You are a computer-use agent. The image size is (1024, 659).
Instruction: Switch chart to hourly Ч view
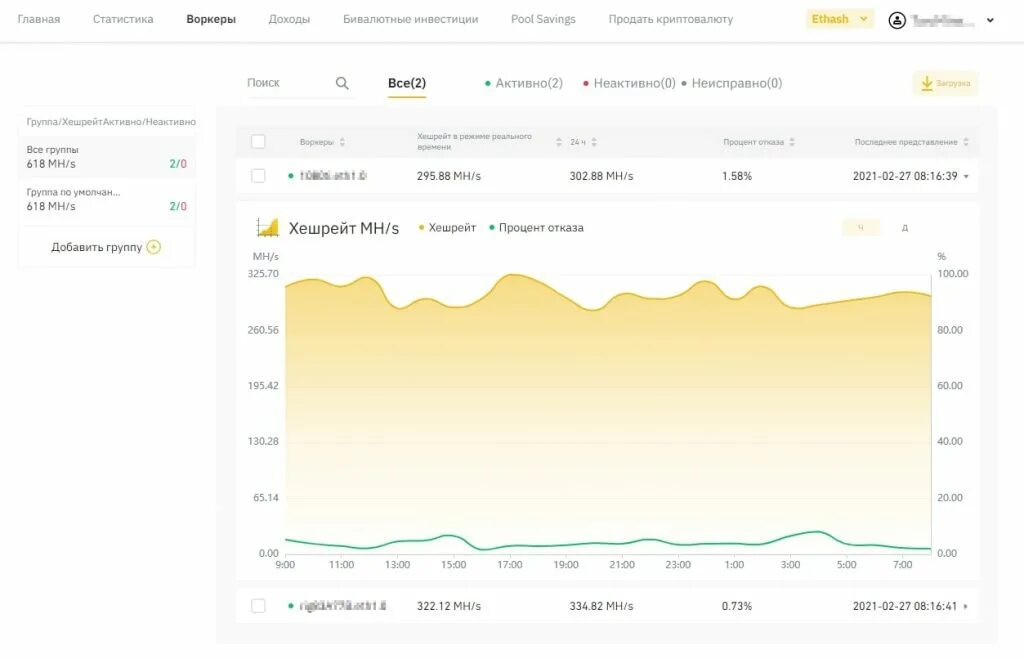point(861,227)
